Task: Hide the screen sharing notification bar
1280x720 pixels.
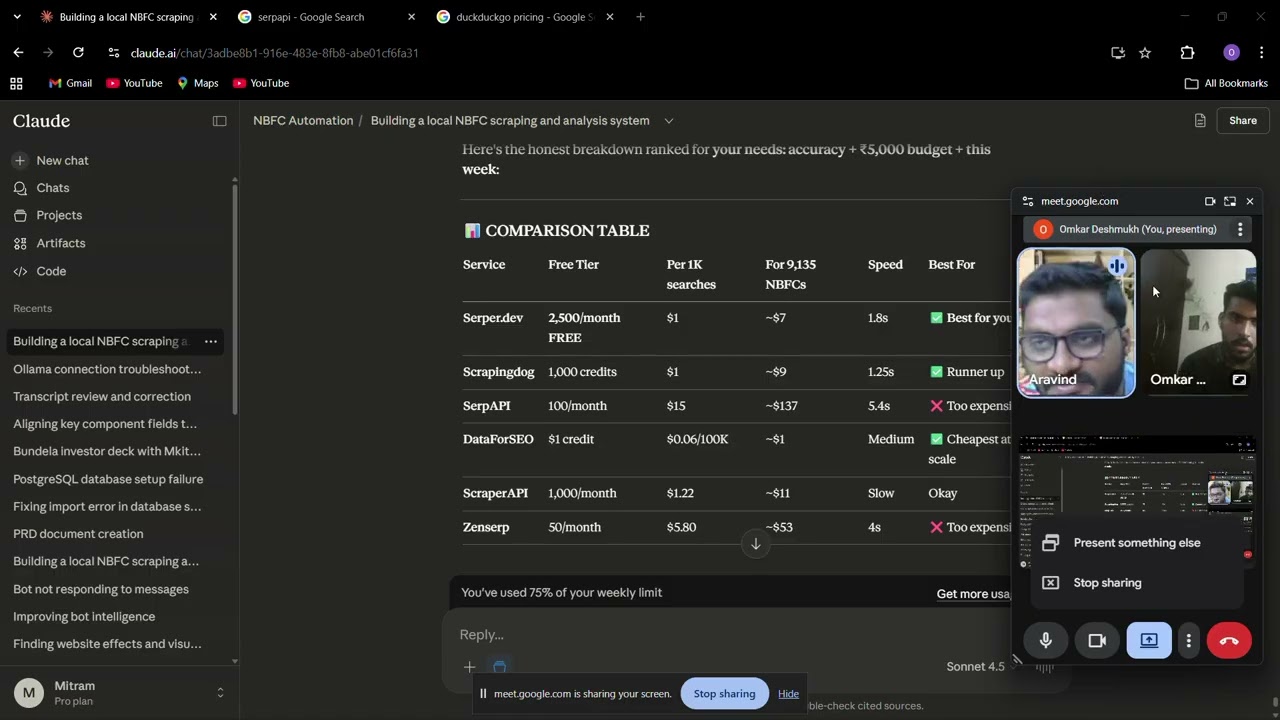Action: pyautogui.click(x=788, y=694)
